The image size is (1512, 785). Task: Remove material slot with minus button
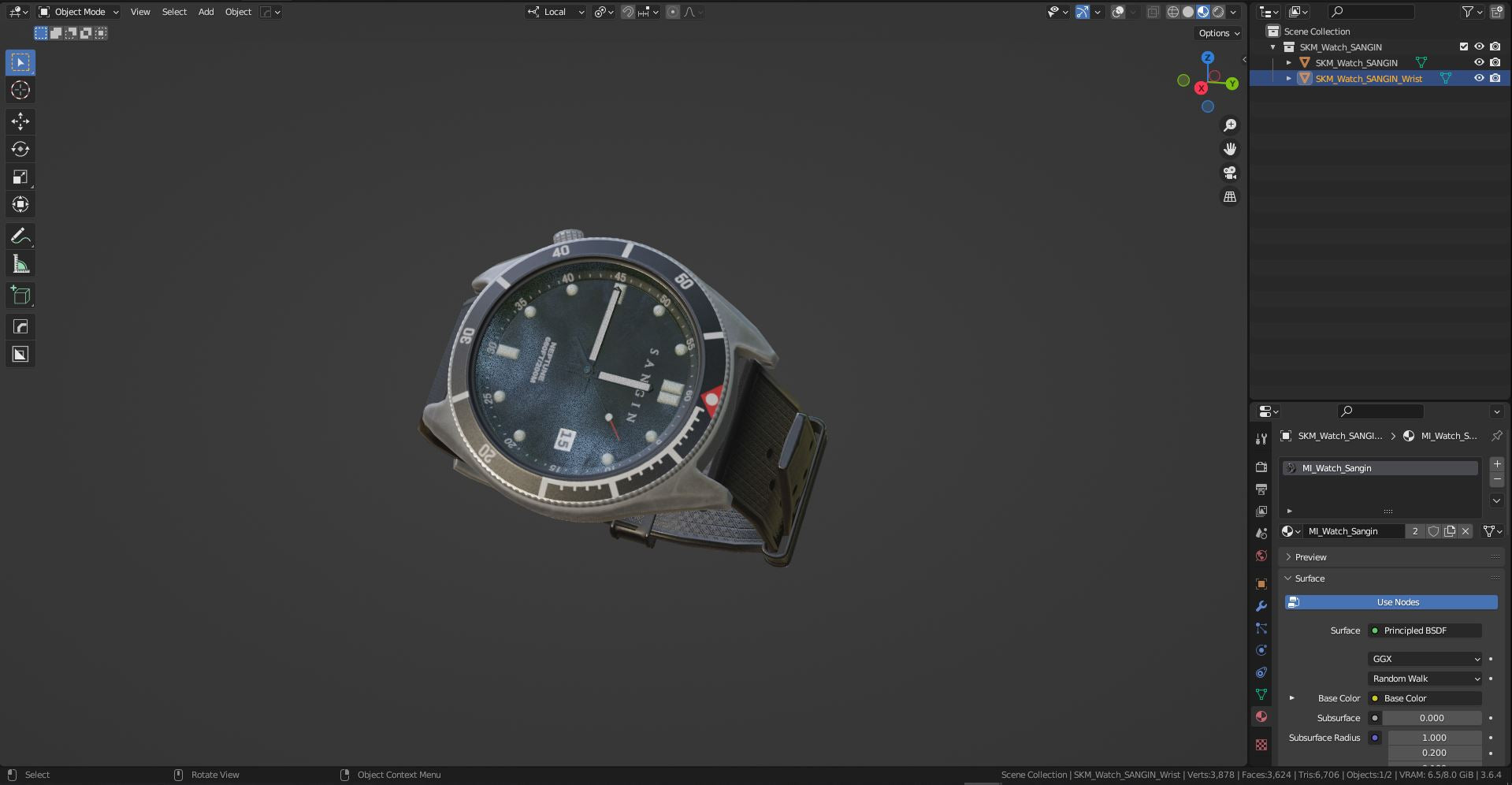tap(1497, 479)
